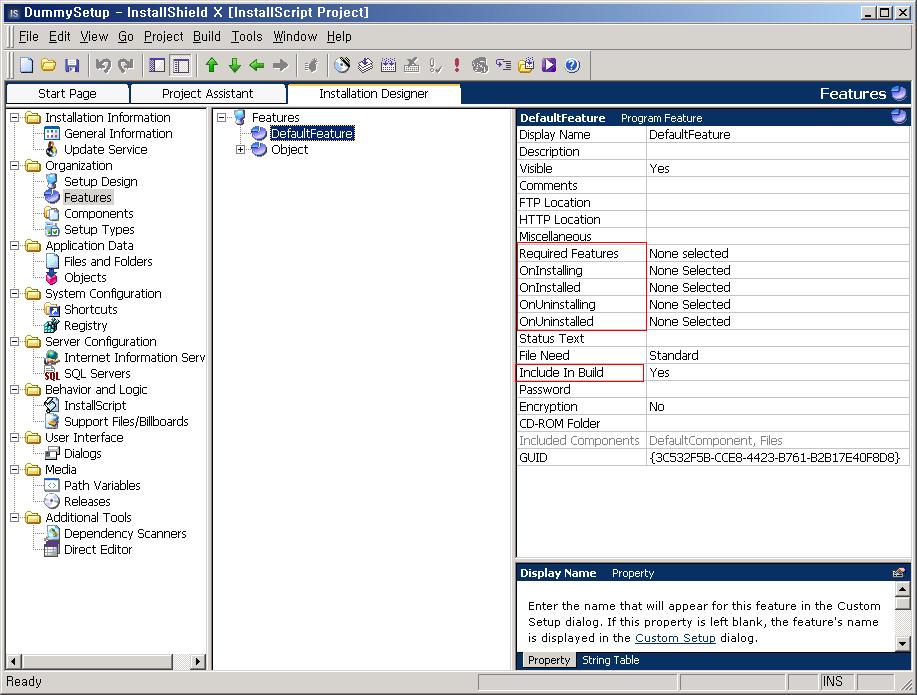Click the green left arrow toolbar icon

(257, 65)
